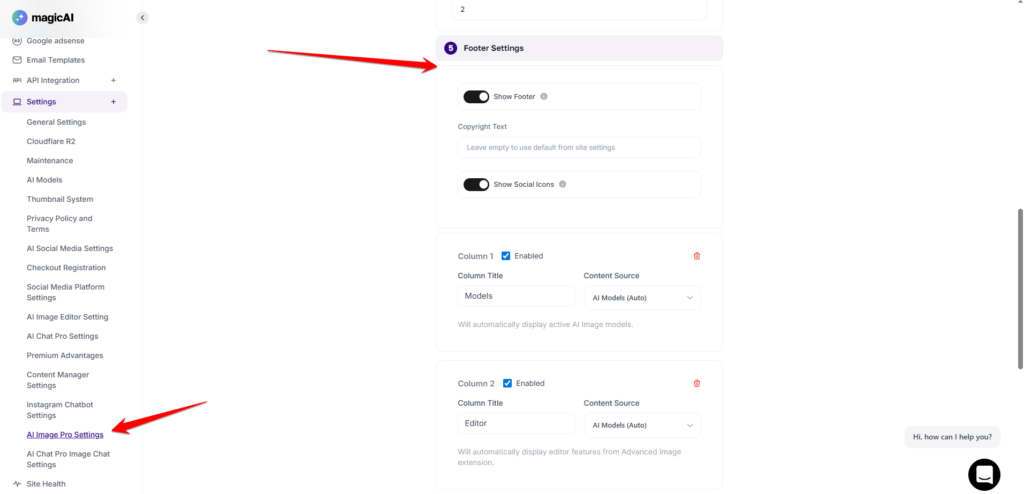
Task: Disable the Show Social Icons switch
Action: click(x=476, y=185)
